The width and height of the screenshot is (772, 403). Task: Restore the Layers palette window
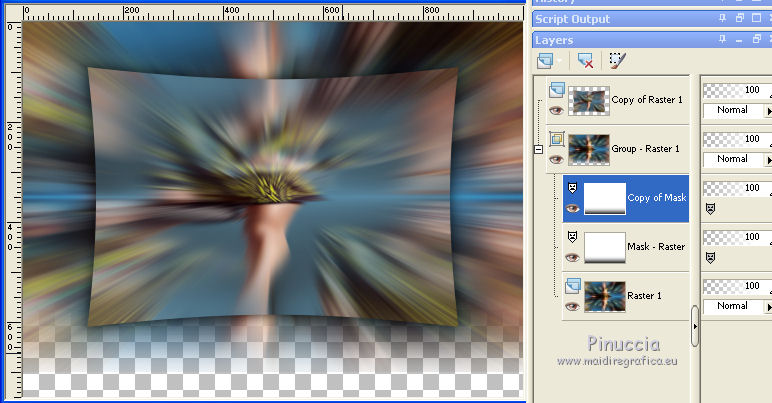point(757,39)
